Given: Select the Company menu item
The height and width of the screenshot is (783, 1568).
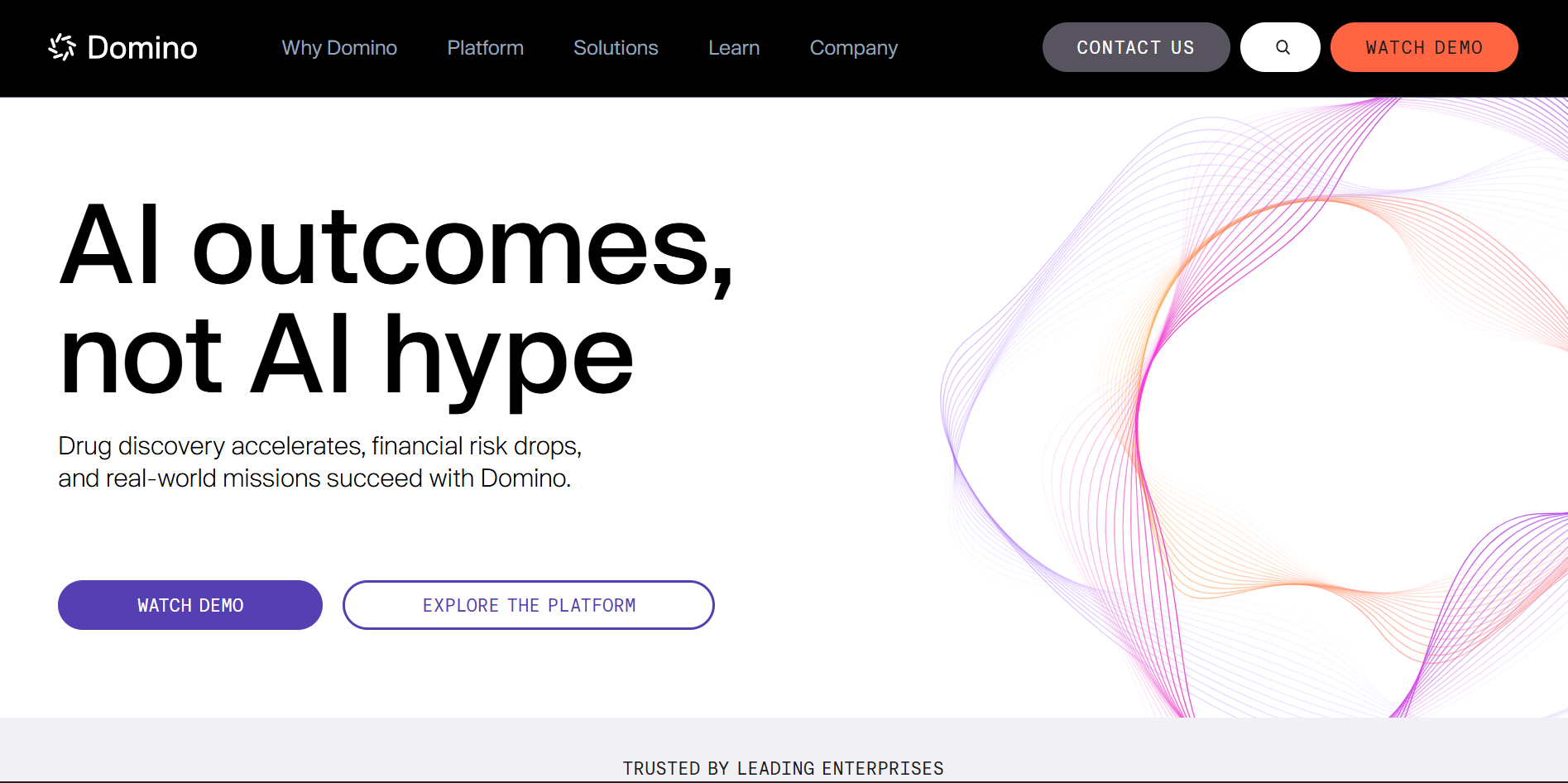Looking at the screenshot, I should coord(853,48).
